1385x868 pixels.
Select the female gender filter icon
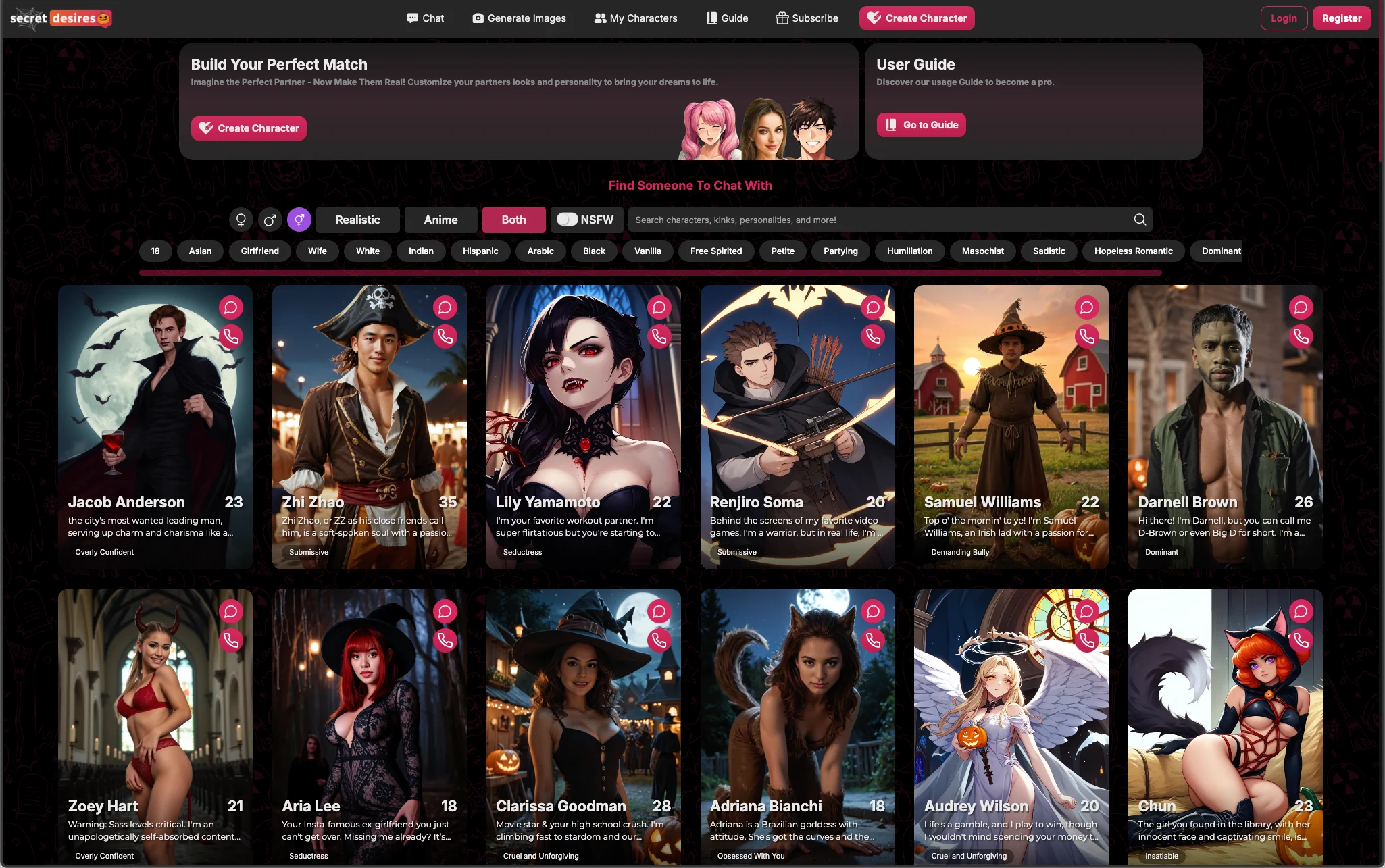241,219
